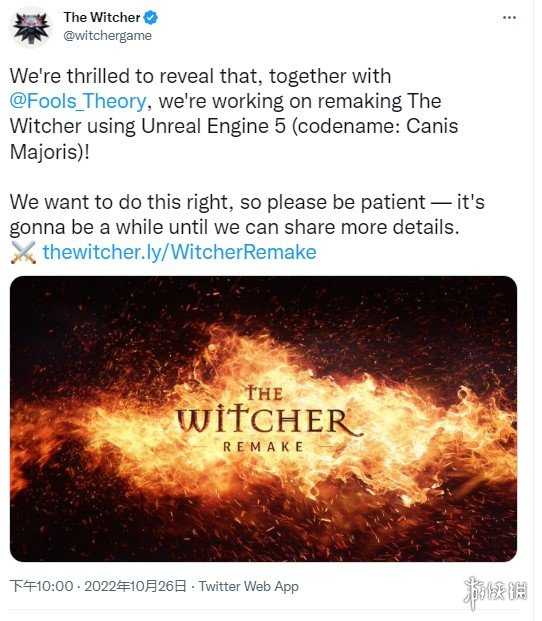
Task: Click the @witchergame handle
Action: point(108,36)
